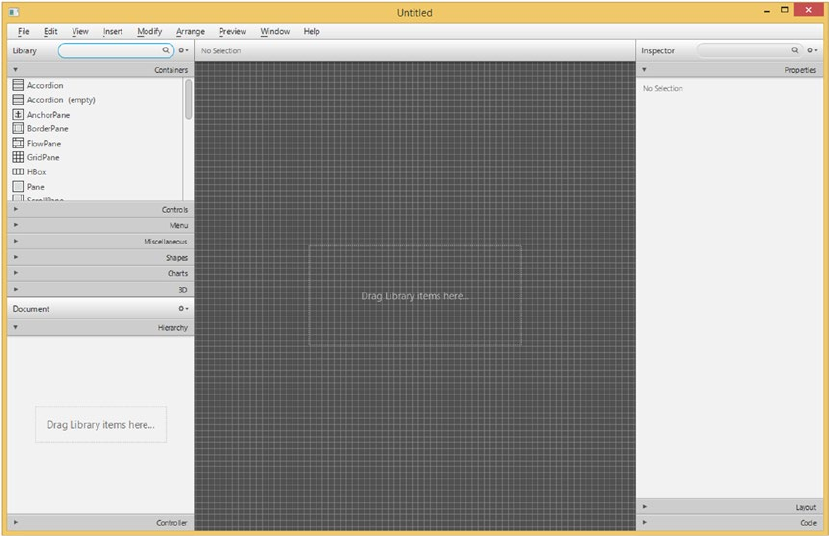Choose the HBox icon
The width and height of the screenshot is (829, 536).
pos(18,172)
